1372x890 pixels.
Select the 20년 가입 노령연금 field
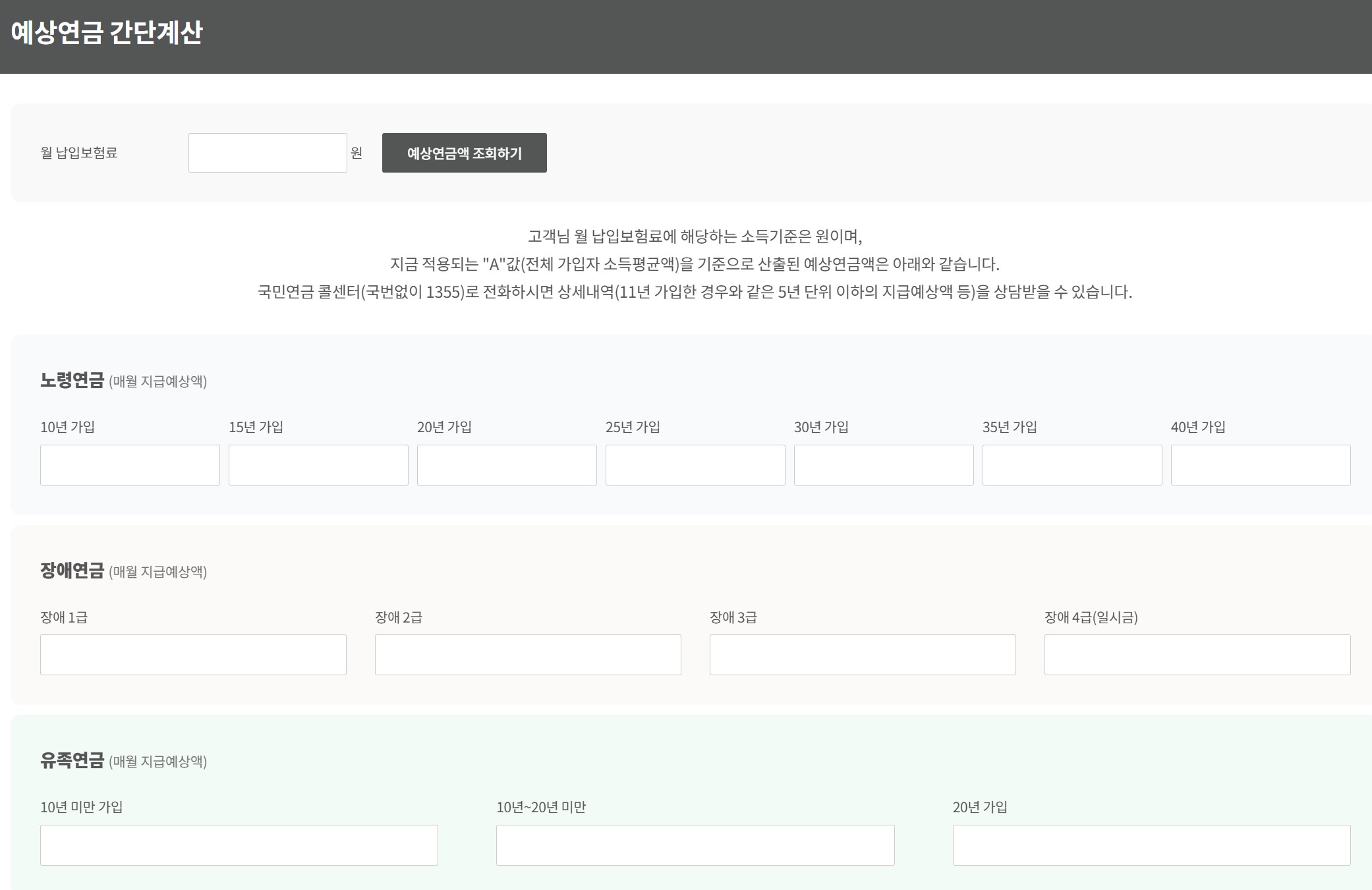[x=507, y=465]
